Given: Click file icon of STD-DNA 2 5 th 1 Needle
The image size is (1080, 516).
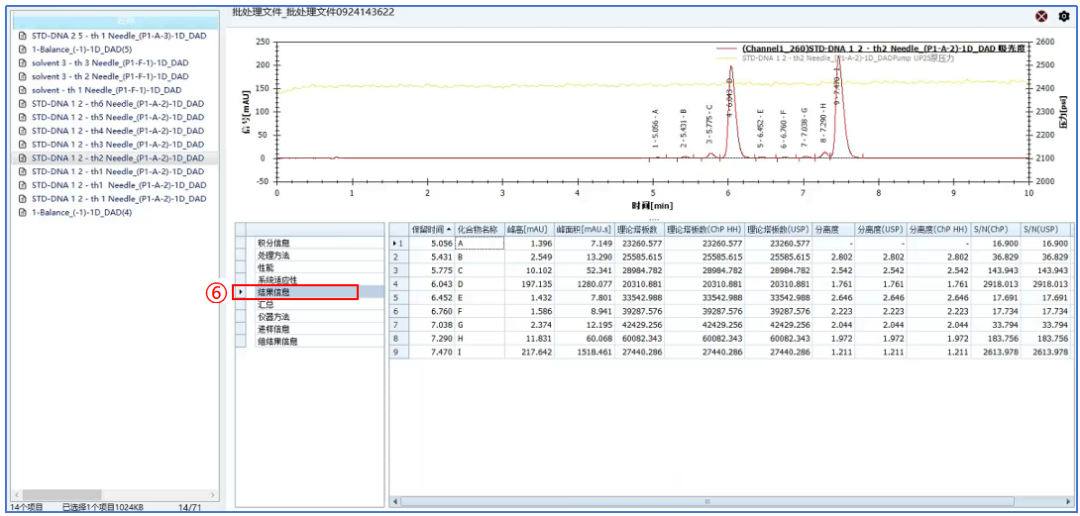Looking at the screenshot, I should pyautogui.click(x=23, y=35).
